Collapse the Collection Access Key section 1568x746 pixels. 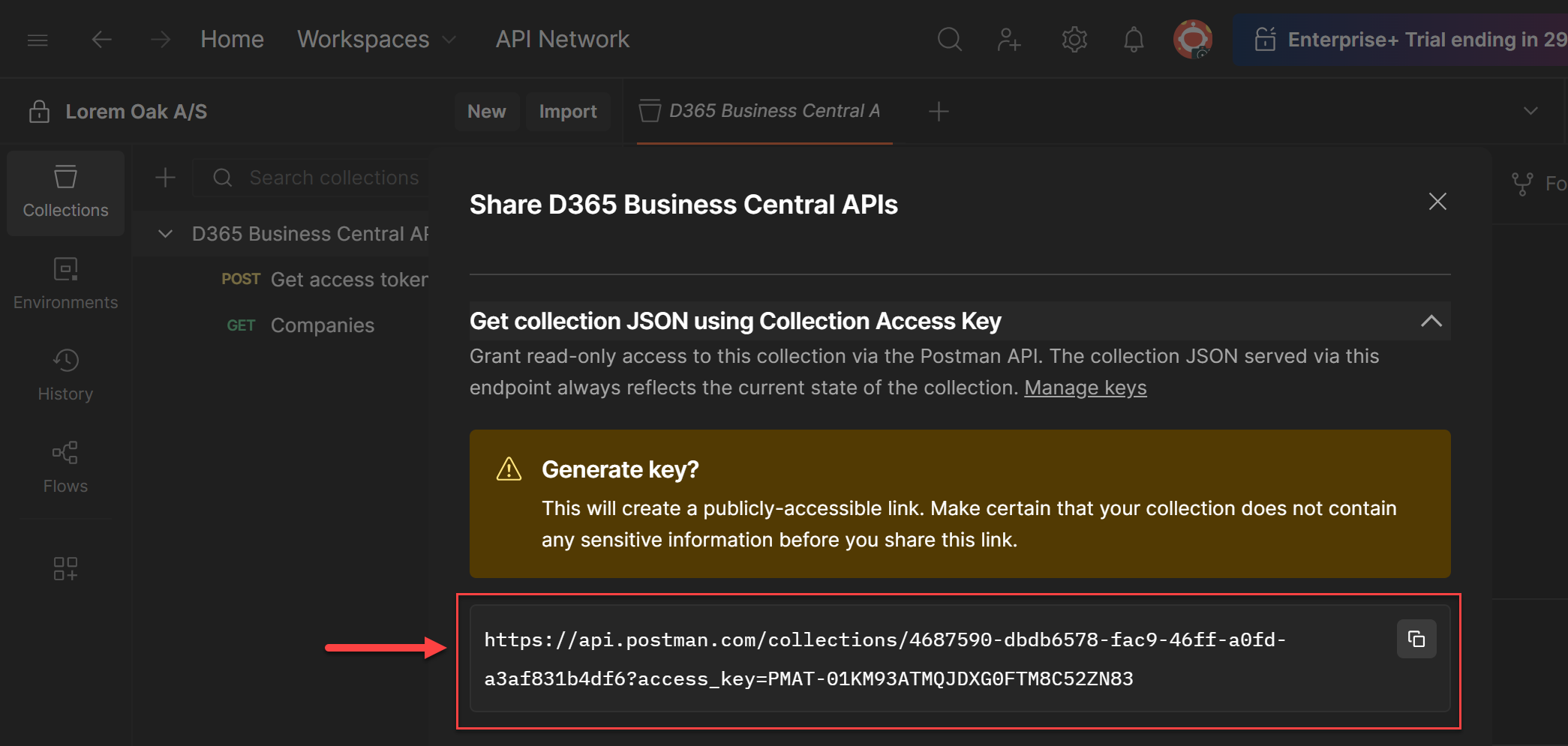[x=1431, y=321]
